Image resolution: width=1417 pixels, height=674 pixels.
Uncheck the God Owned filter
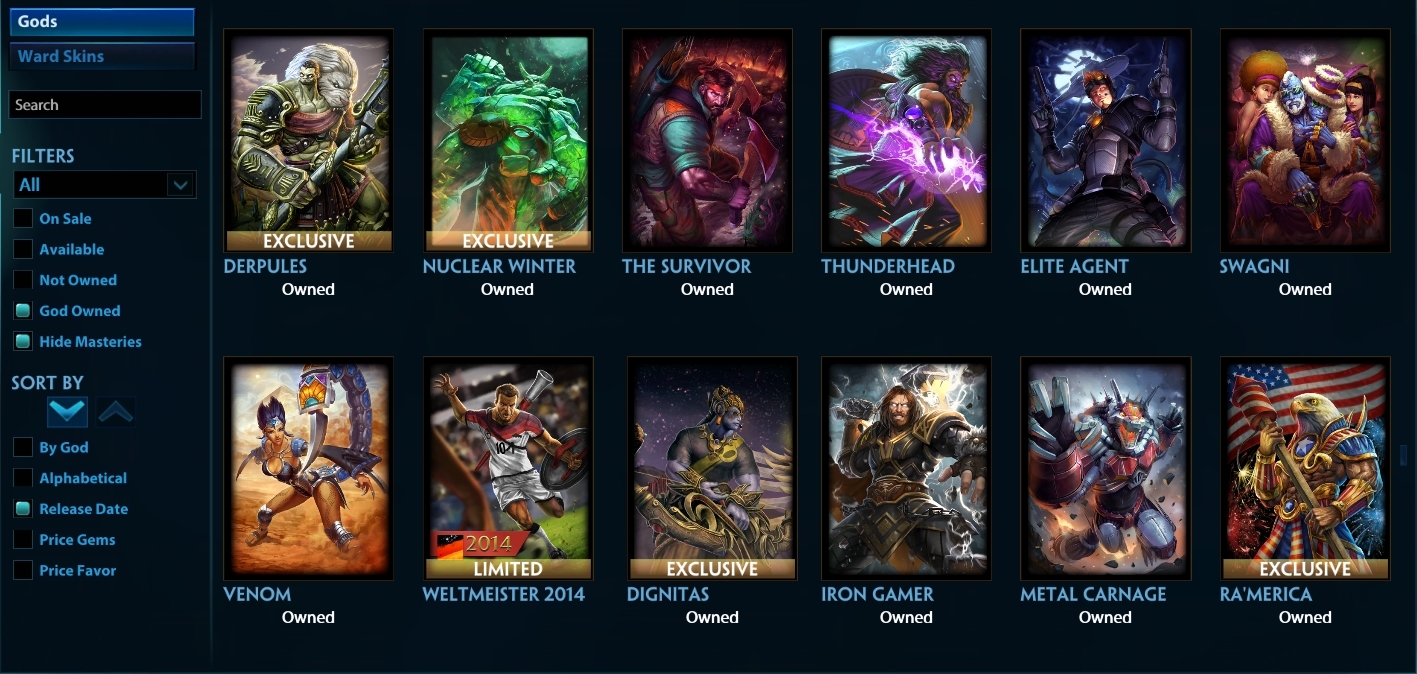[x=22, y=311]
